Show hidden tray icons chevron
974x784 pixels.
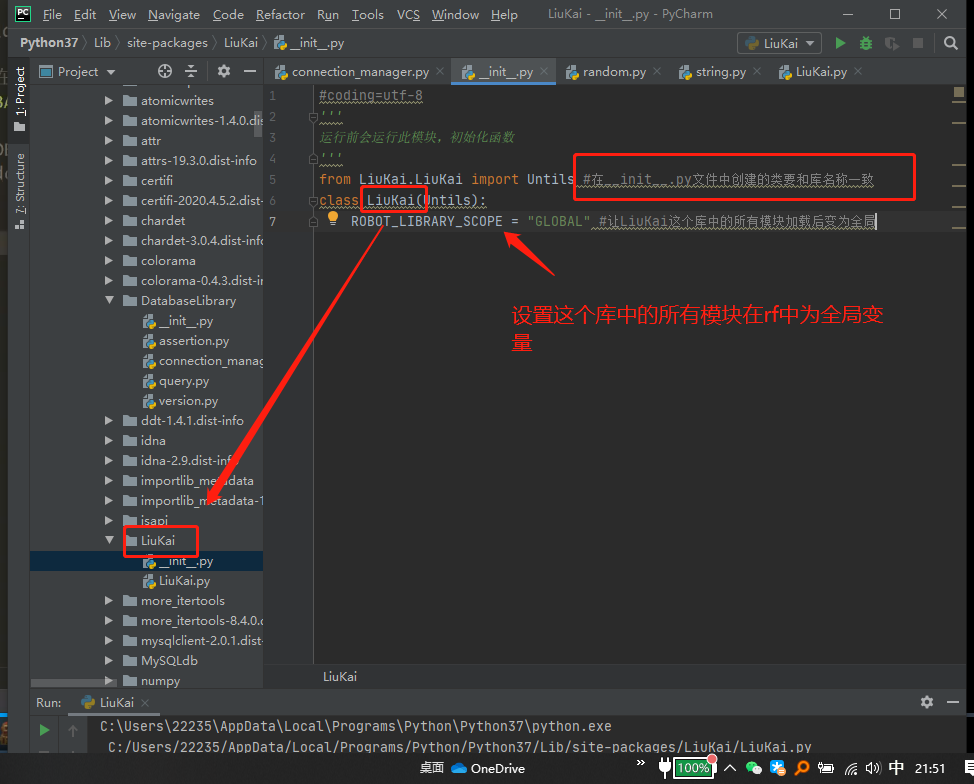(730, 768)
